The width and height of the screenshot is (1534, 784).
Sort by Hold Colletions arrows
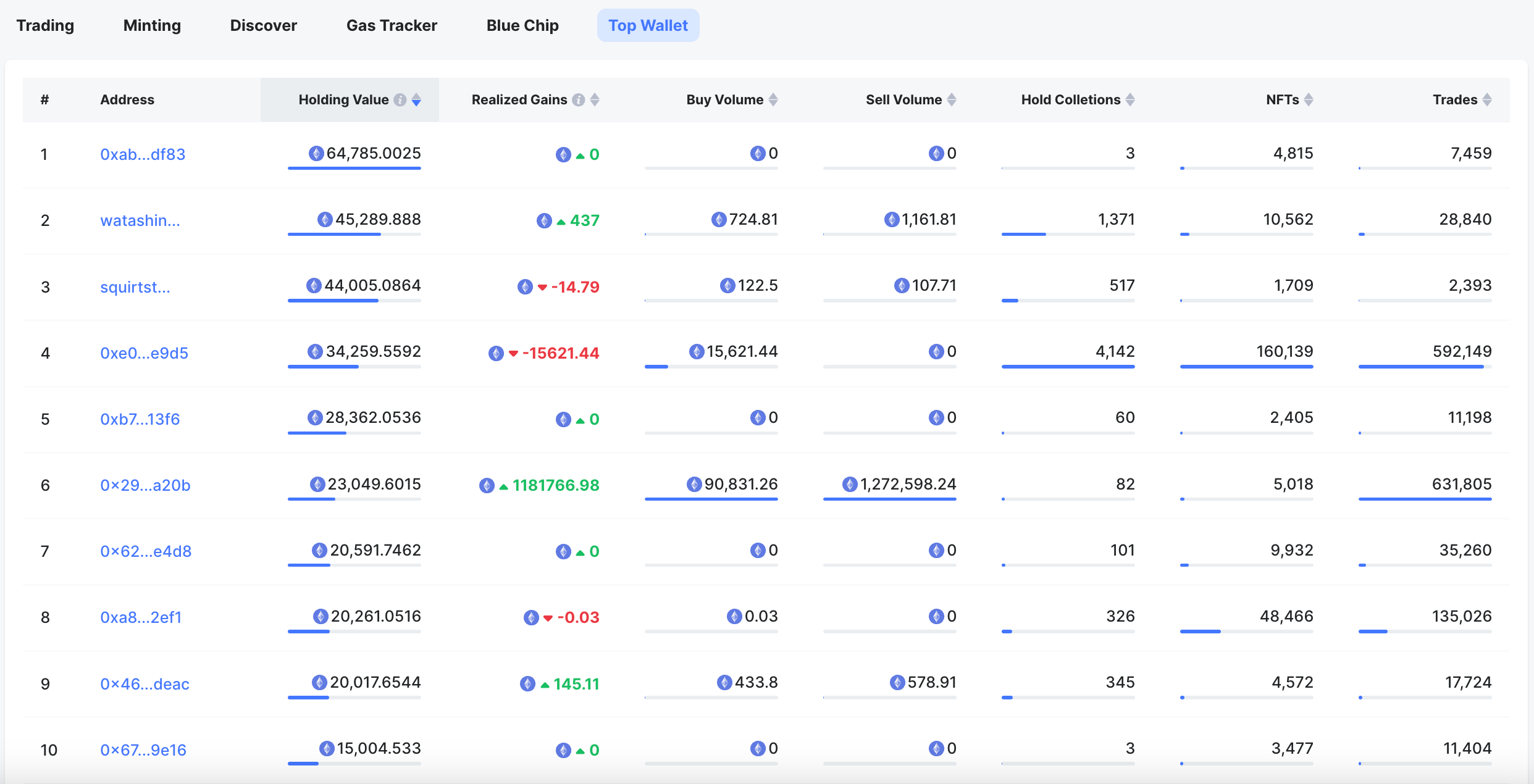coord(1130,100)
